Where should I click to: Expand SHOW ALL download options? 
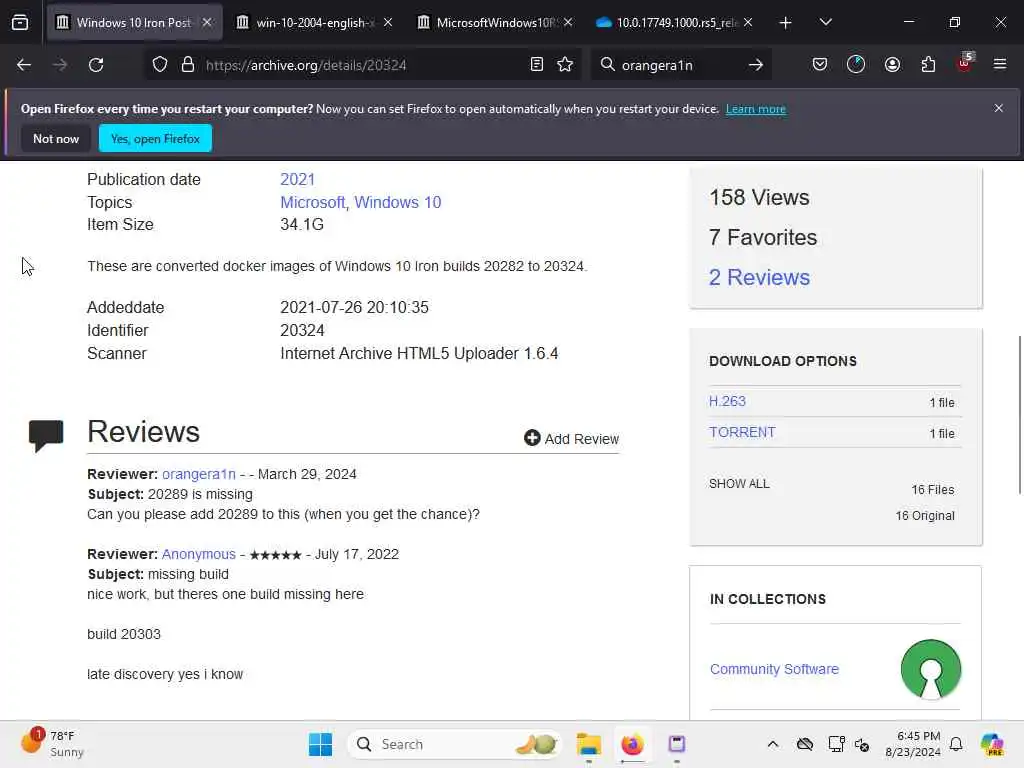click(x=739, y=484)
